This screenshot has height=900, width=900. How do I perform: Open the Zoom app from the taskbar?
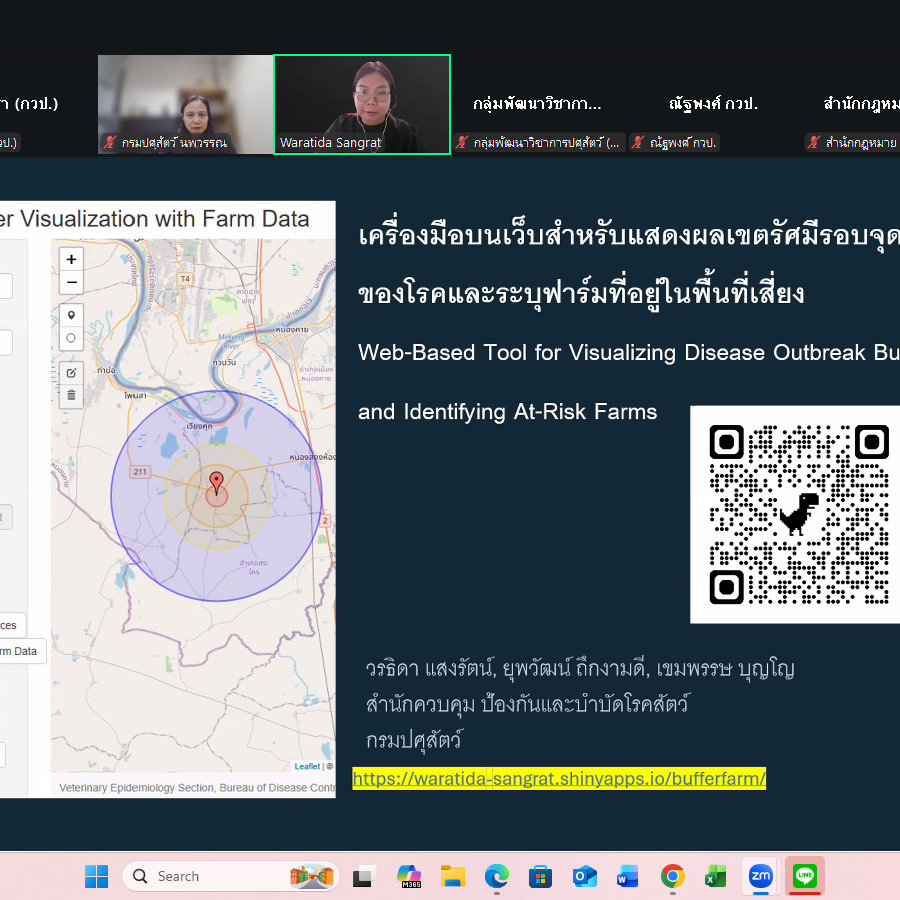(x=760, y=876)
